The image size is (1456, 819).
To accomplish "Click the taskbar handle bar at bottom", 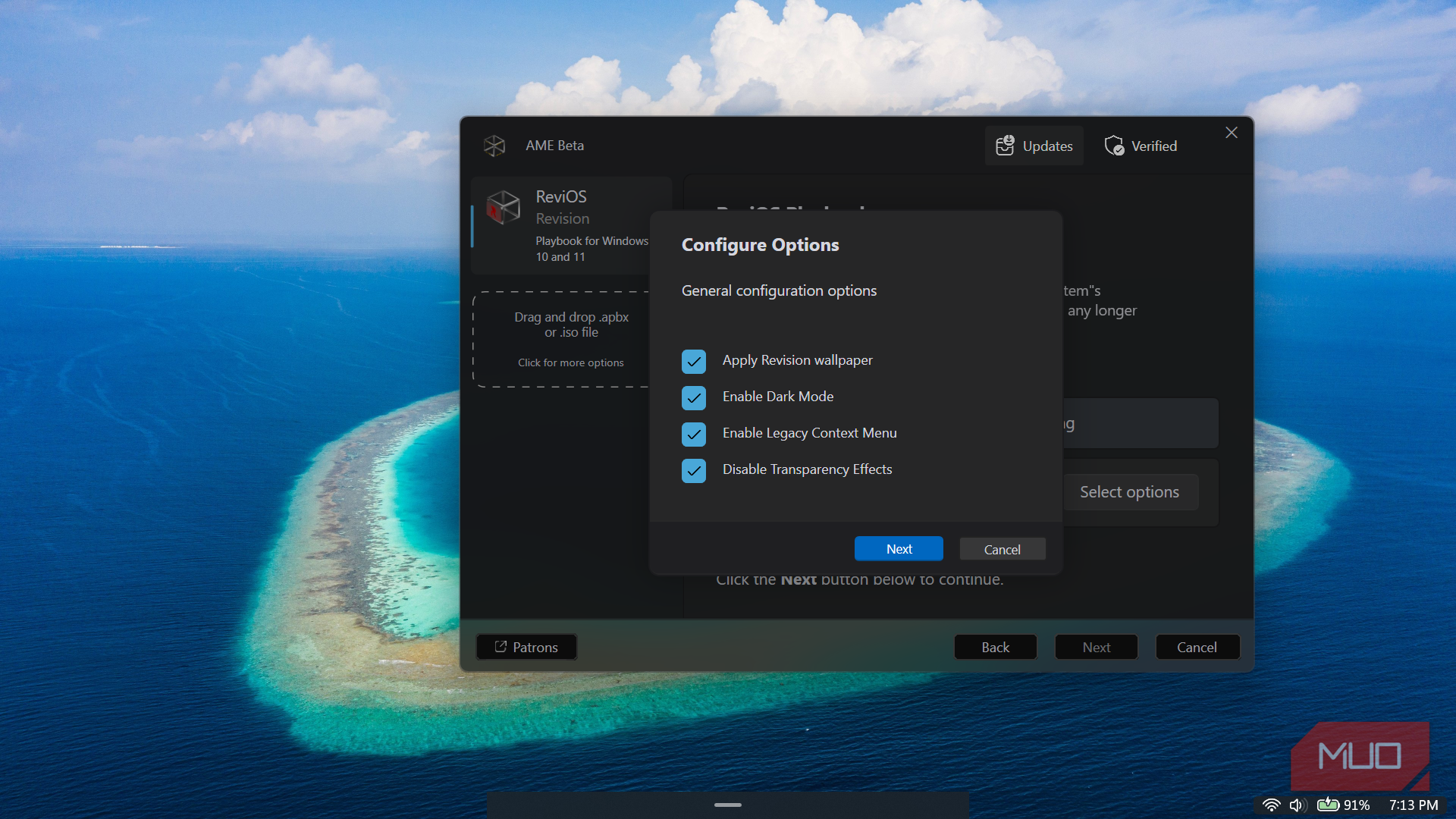I will 728,805.
